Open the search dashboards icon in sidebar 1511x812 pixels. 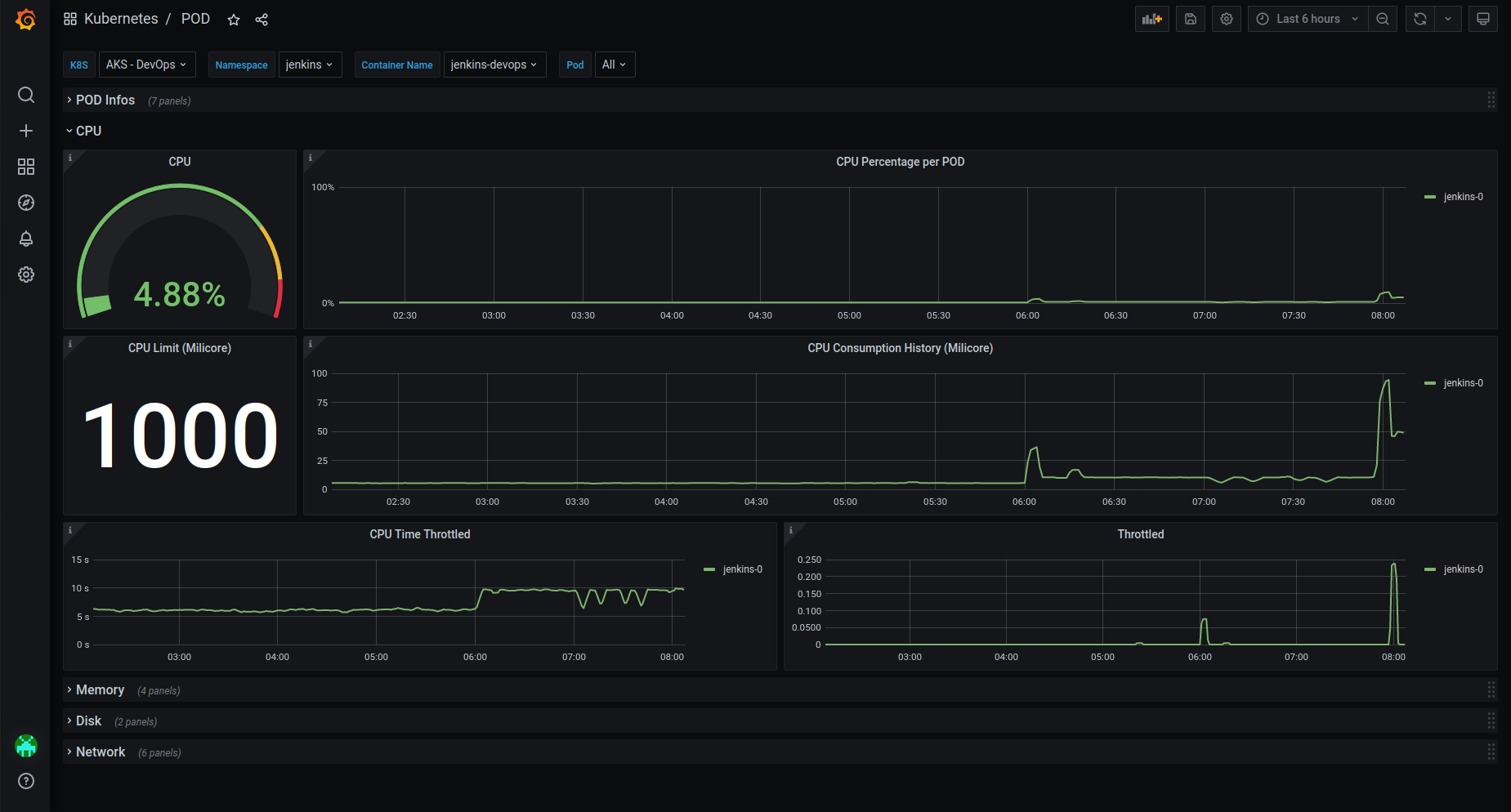[x=26, y=95]
